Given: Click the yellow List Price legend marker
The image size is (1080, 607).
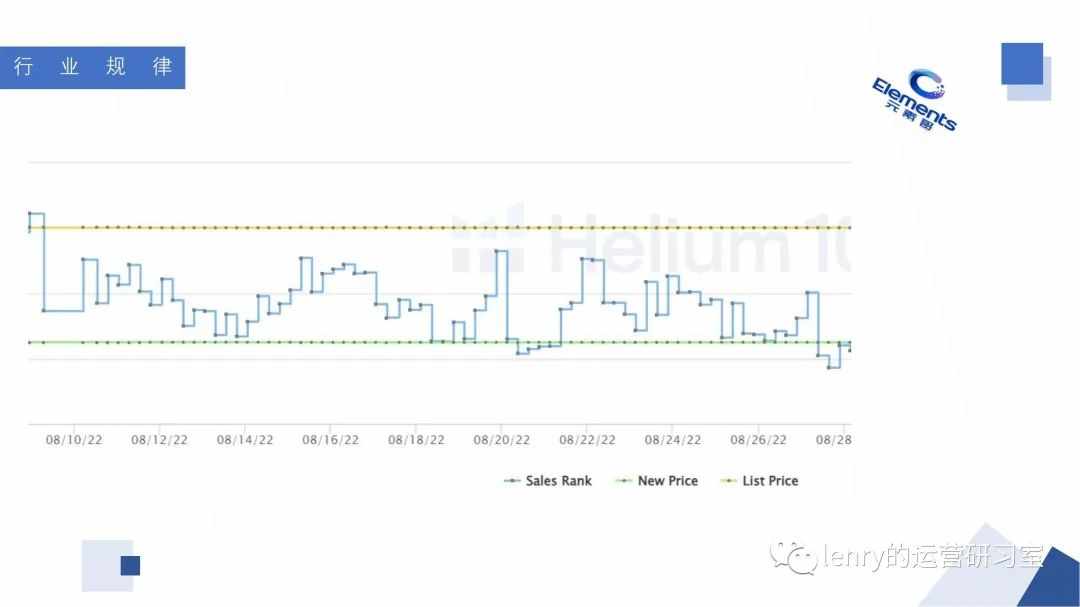Looking at the screenshot, I should click(x=727, y=481).
